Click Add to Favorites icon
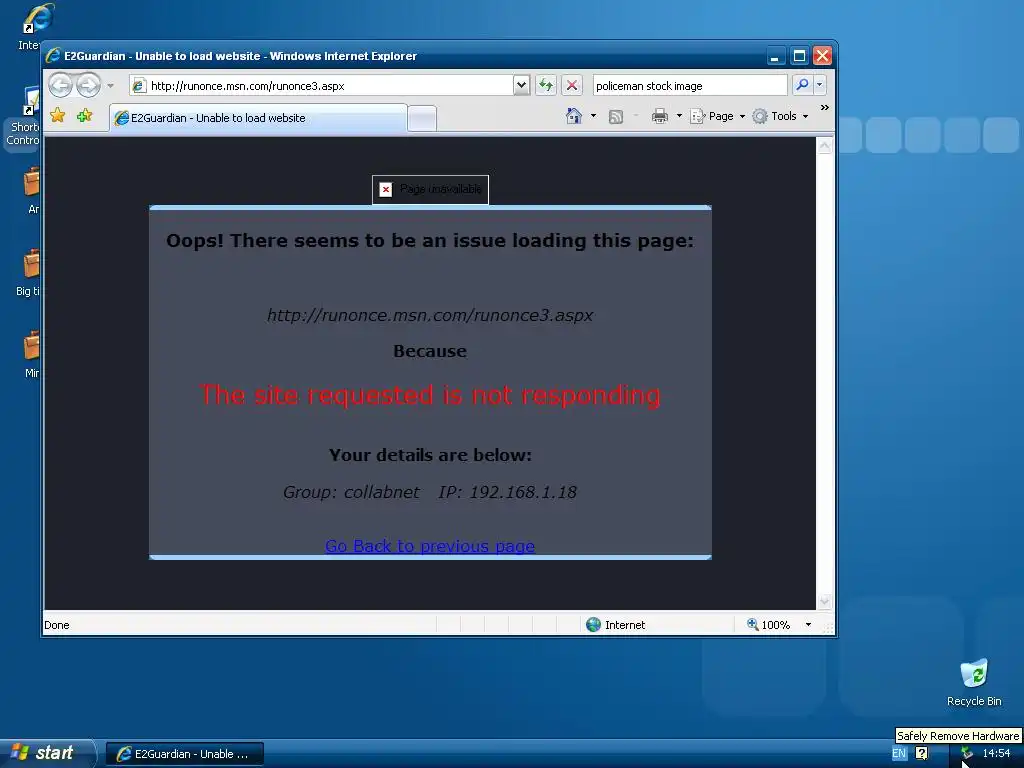Image resolution: width=1024 pixels, height=768 pixels. pos(84,116)
